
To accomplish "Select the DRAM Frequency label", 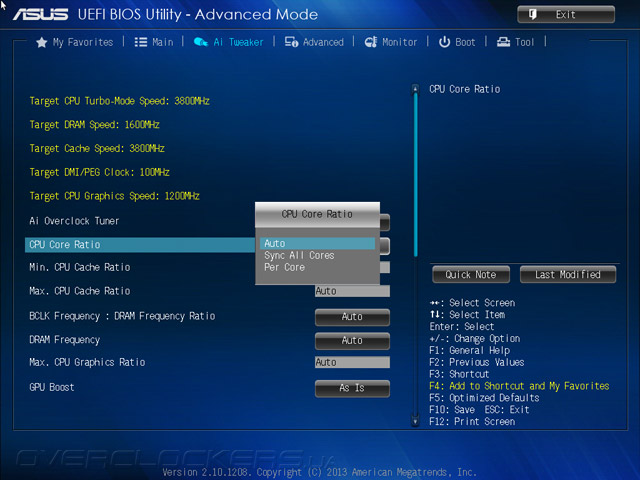I will click(x=64, y=340).
